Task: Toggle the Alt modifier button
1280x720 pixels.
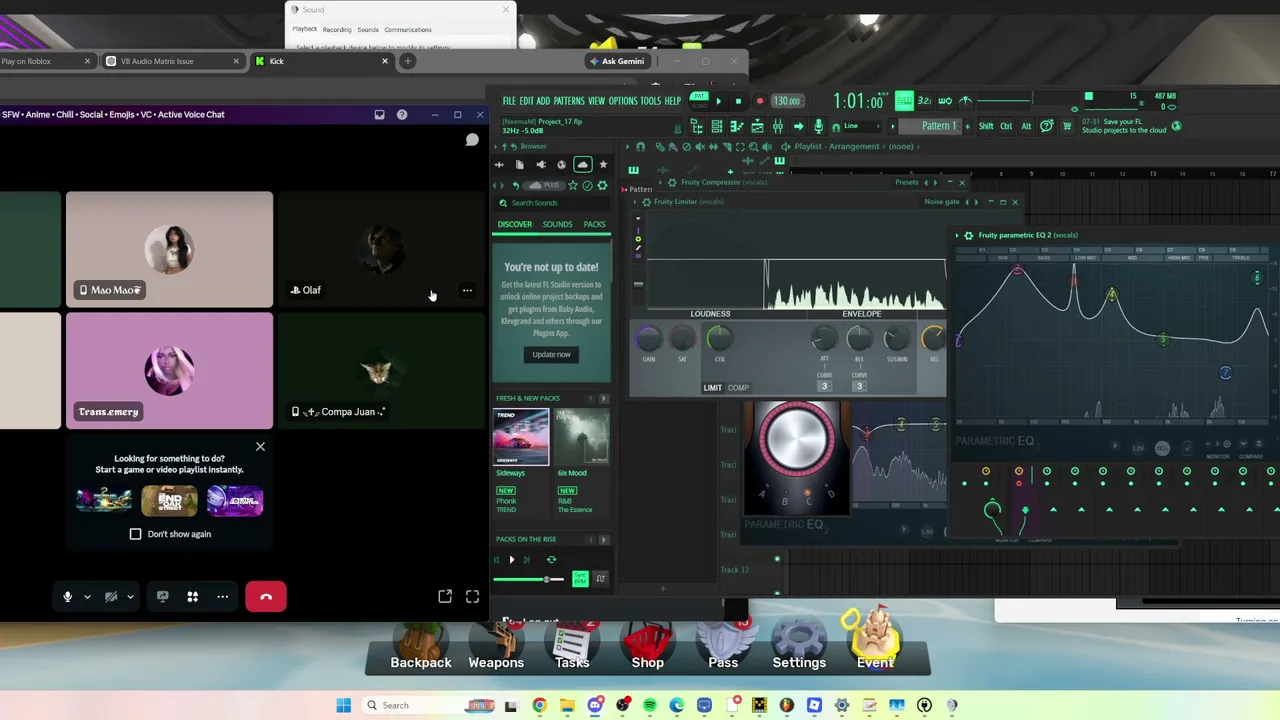Action: (x=1026, y=126)
